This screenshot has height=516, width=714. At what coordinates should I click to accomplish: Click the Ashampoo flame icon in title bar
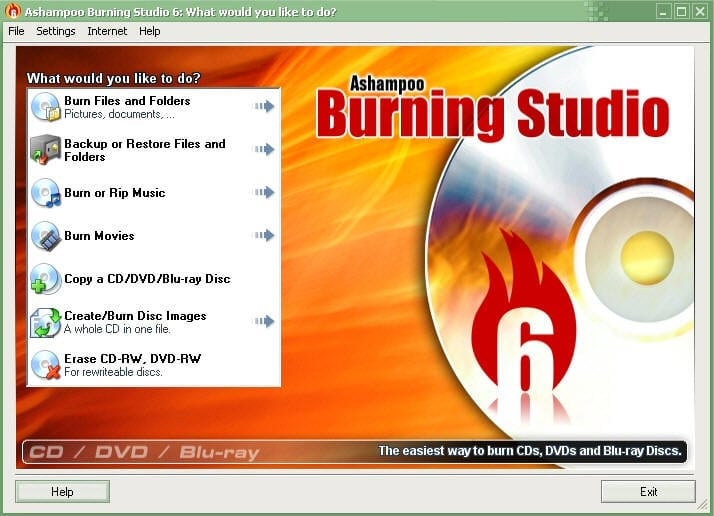coord(14,11)
